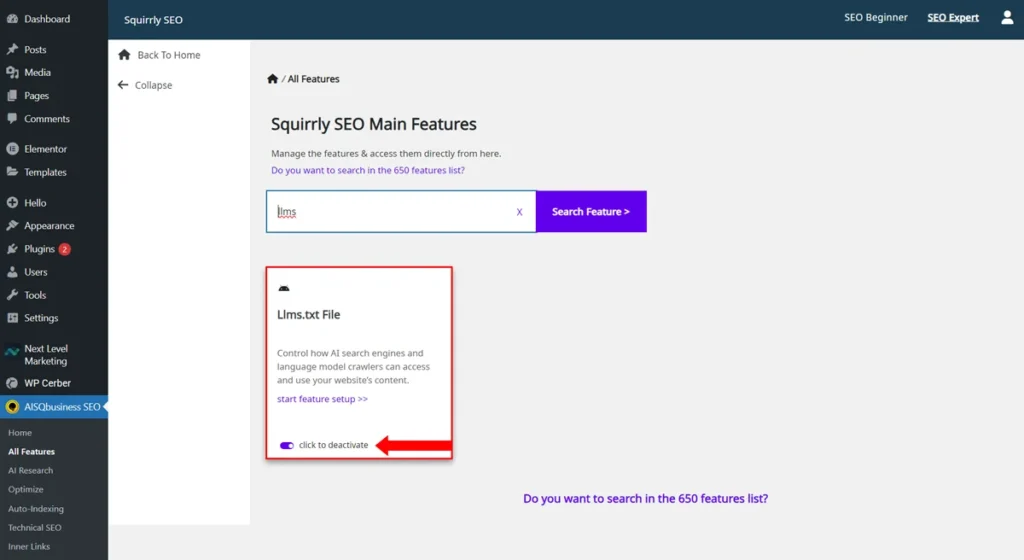Click the click to deactivate label

point(334,445)
